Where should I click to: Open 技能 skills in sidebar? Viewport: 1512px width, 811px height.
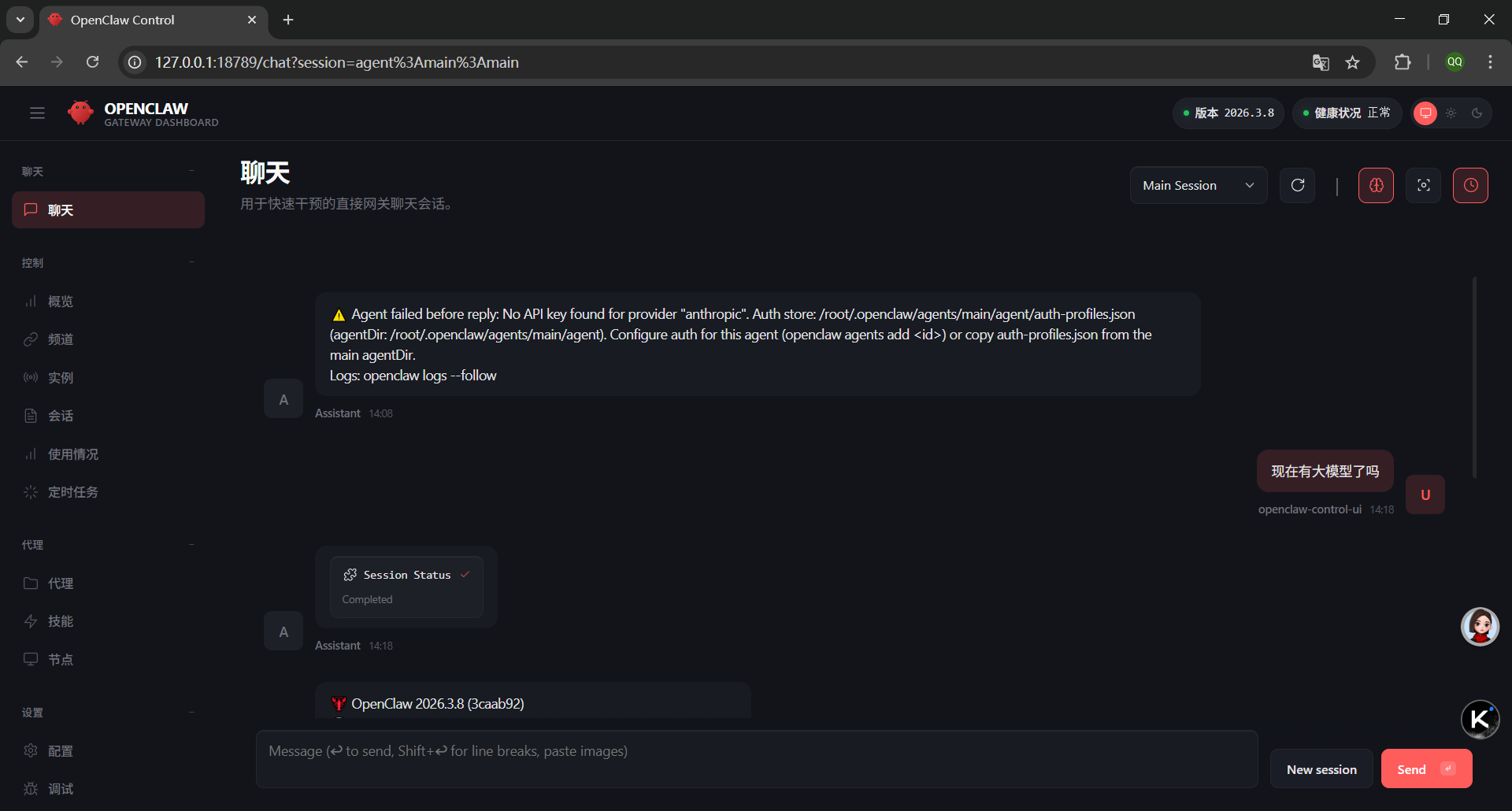coord(108,621)
